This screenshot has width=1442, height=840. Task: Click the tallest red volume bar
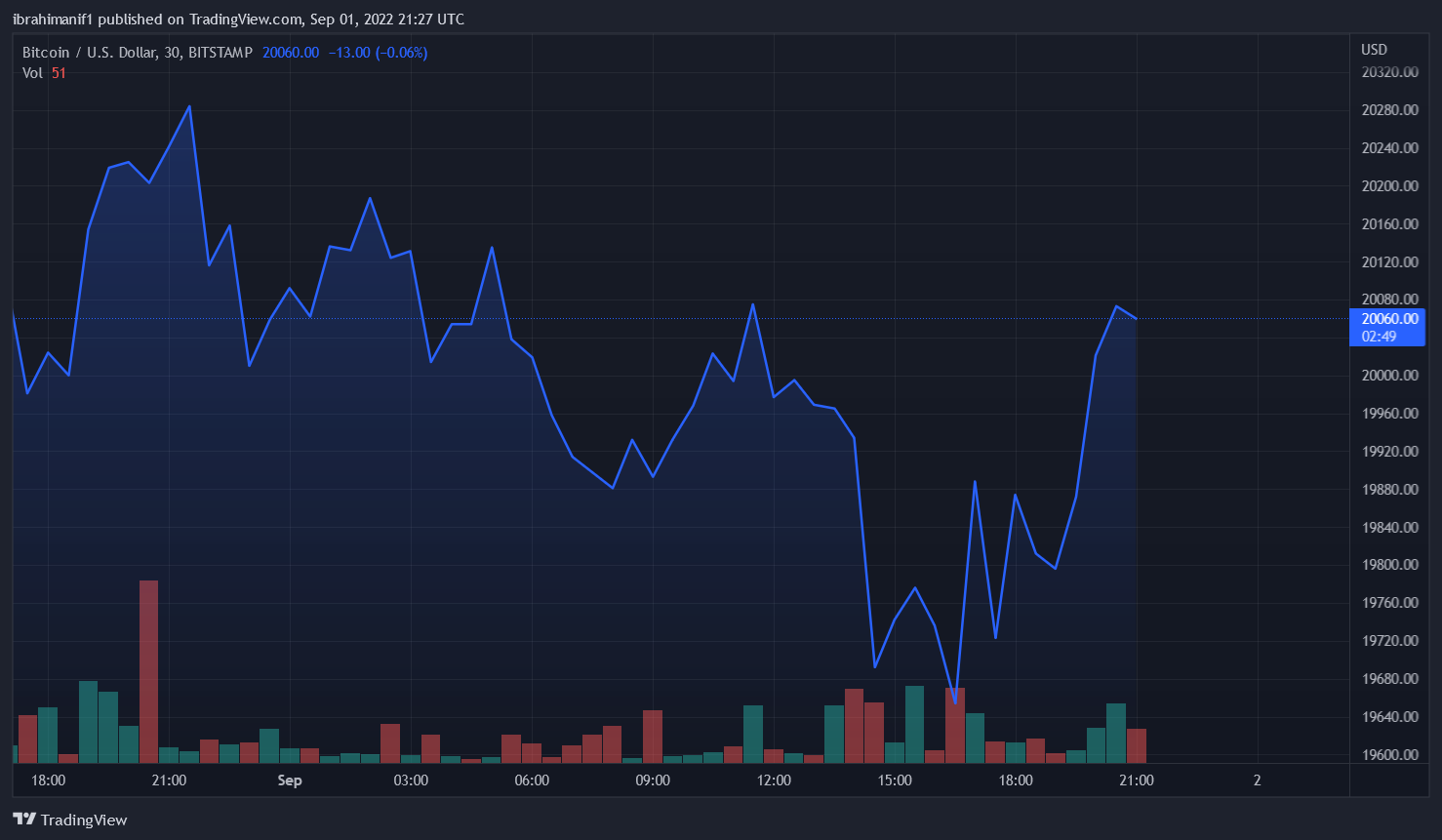(x=148, y=671)
